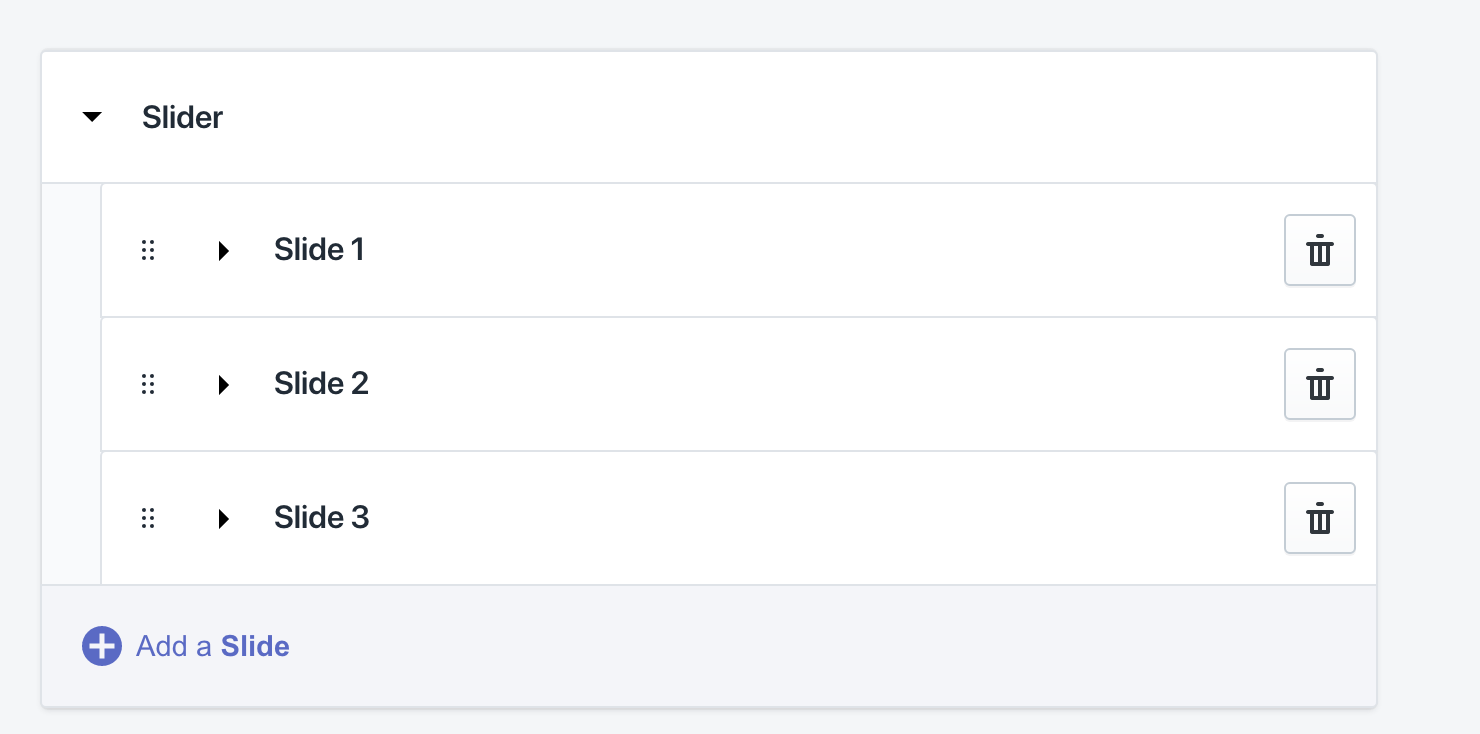
Task: Click blank space in Slider header row
Action: 800,117
